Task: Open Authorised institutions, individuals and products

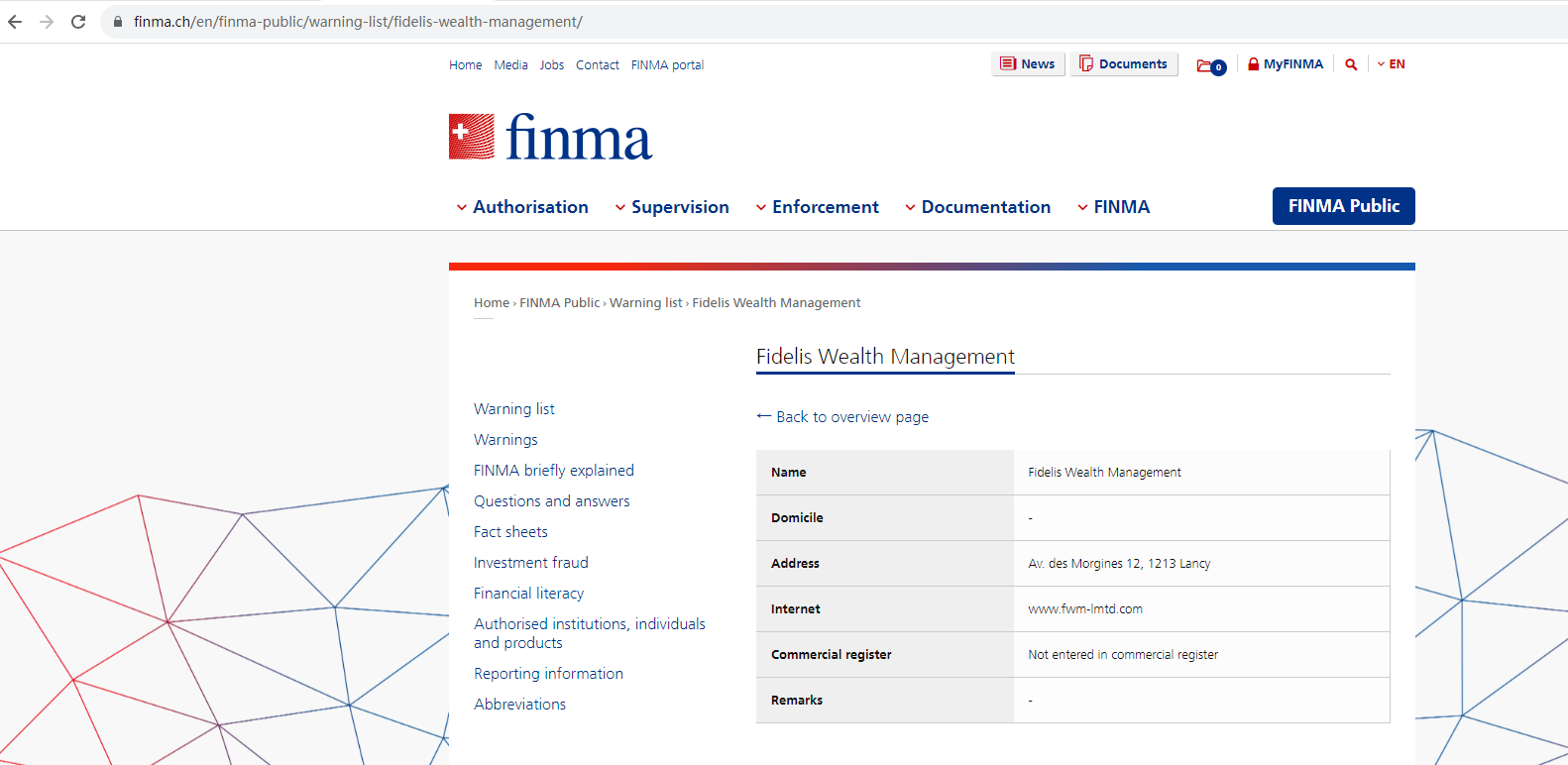Action: (x=590, y=633)
